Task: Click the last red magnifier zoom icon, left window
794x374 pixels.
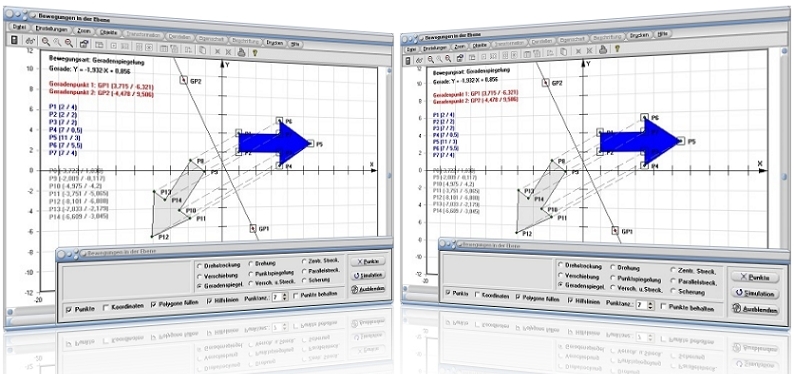Action: tap(68, 44)
